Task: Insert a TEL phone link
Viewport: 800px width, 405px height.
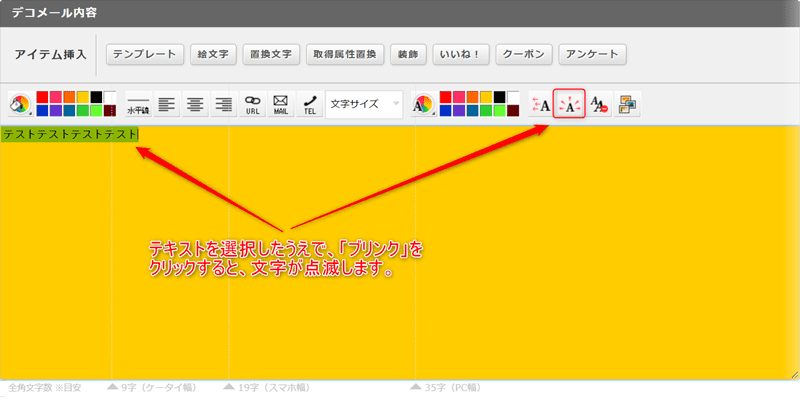Action: [310, 104]
